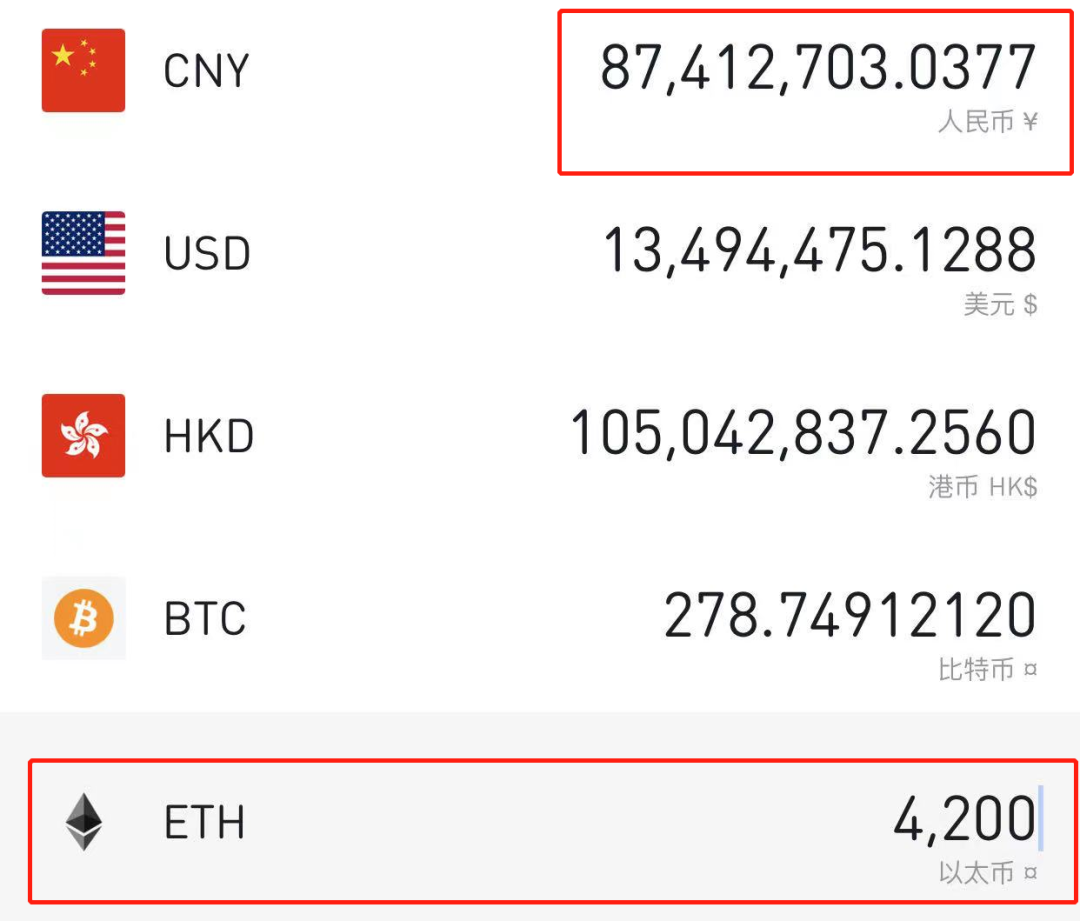
Task: Click the 美元 $ currency name
Action: [1000, 304]
